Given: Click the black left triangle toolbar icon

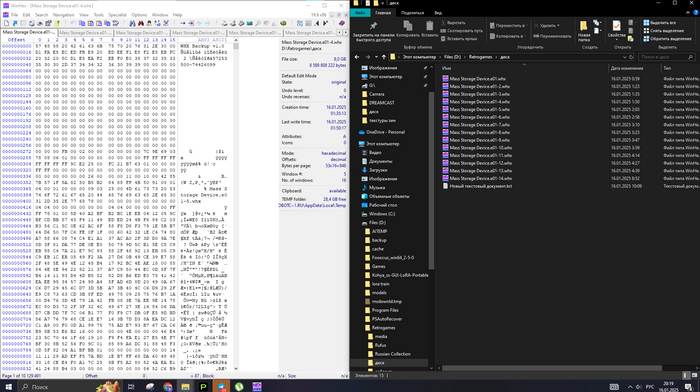Looking at the screenshot, I should pos(317,23).
